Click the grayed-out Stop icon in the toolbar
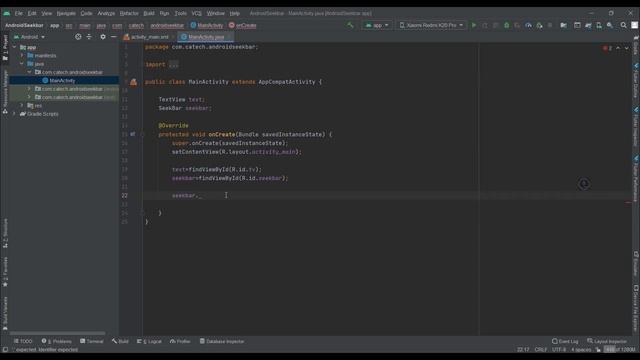640x360 pixels. pyautogui.click(x=550, y=25)
